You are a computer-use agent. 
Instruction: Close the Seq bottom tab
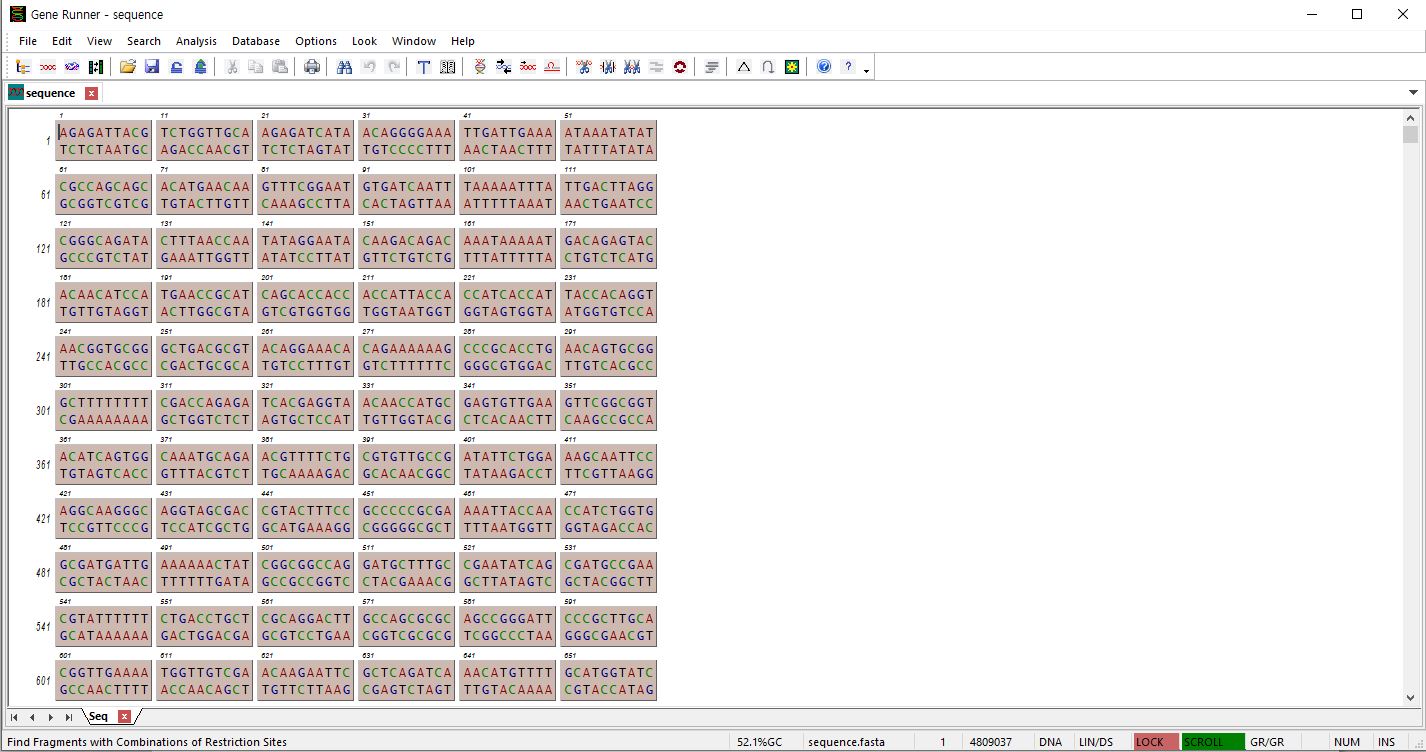click(124, 716)
